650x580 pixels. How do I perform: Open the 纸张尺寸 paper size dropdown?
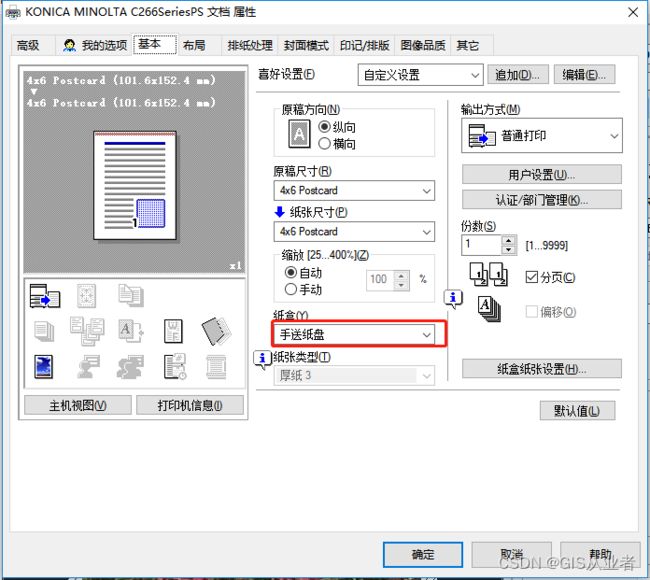(354, 231)
